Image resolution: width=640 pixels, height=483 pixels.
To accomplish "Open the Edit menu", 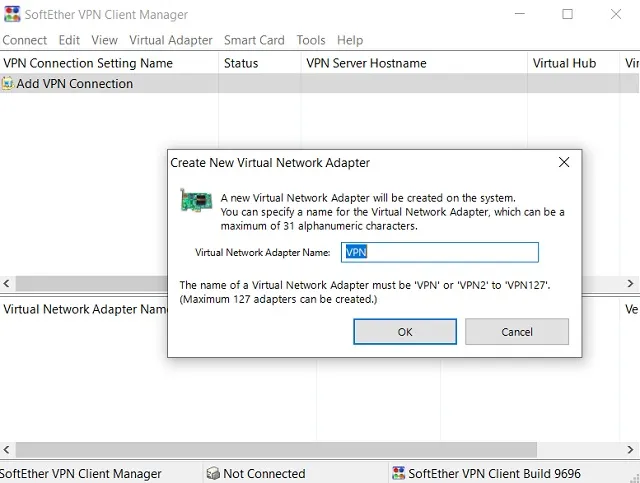I will point(69,40).
